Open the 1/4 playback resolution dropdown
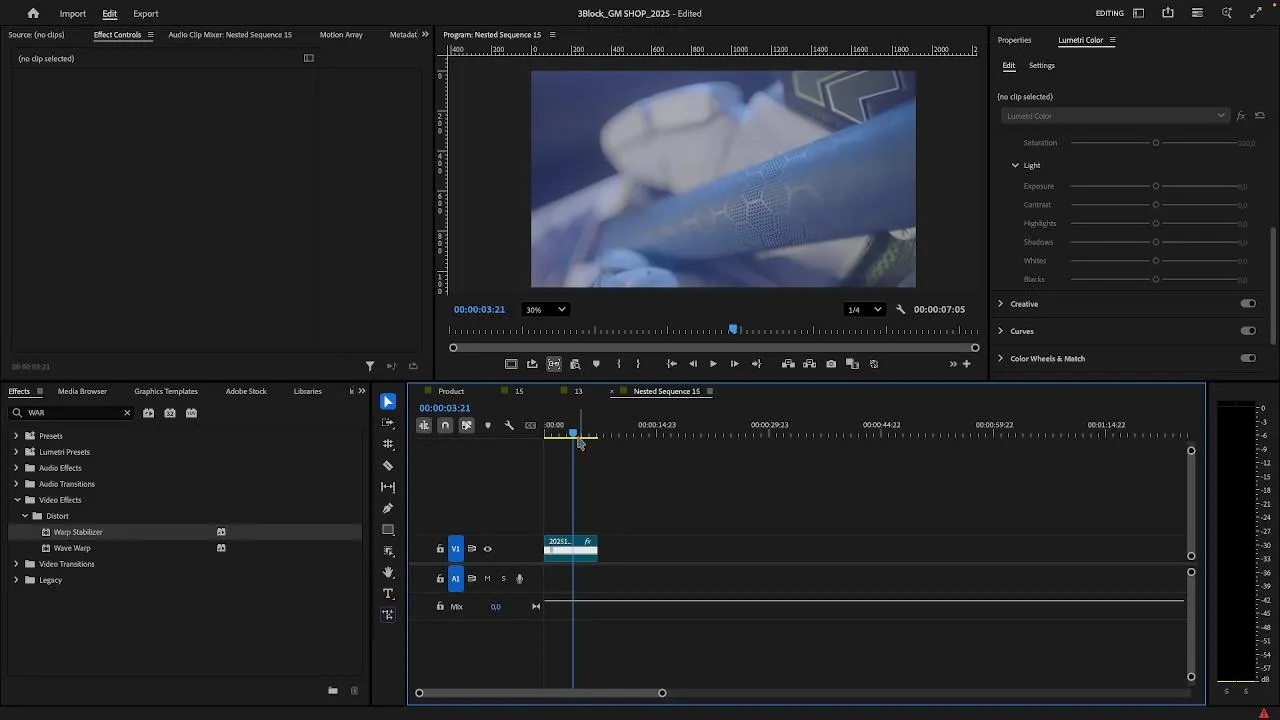Viewport: 1280px width, 720px height. pos(865,310)
